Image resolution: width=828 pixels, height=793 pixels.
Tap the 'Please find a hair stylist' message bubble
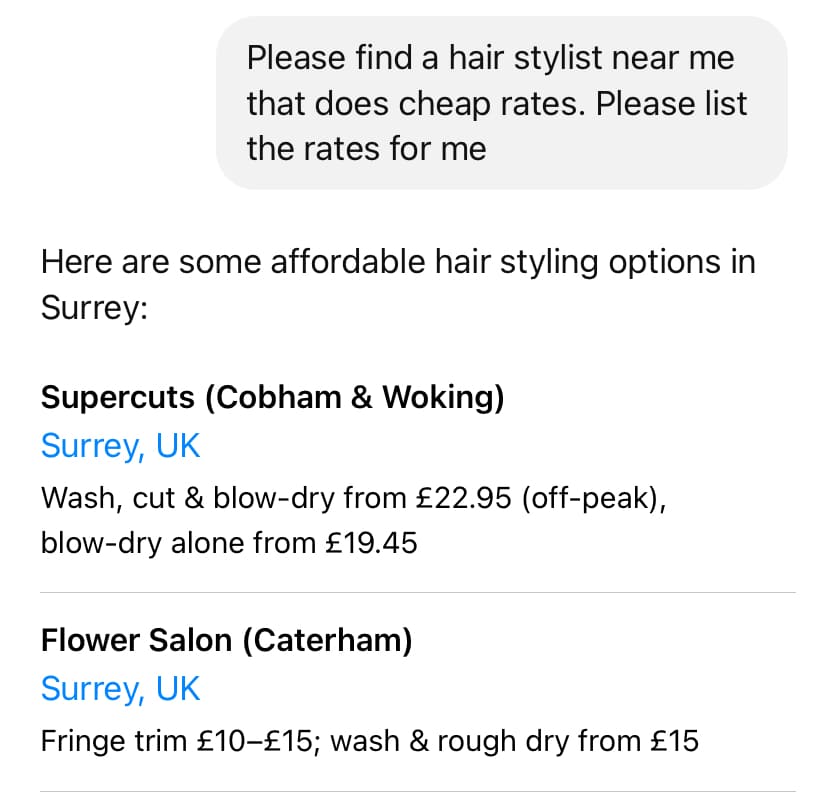pos(502,103)
